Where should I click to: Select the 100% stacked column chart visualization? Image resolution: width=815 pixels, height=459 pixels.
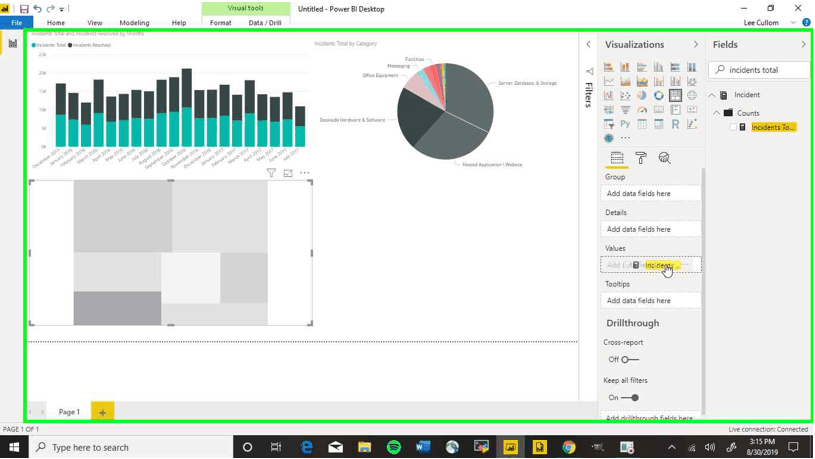[x=692, y=67]
